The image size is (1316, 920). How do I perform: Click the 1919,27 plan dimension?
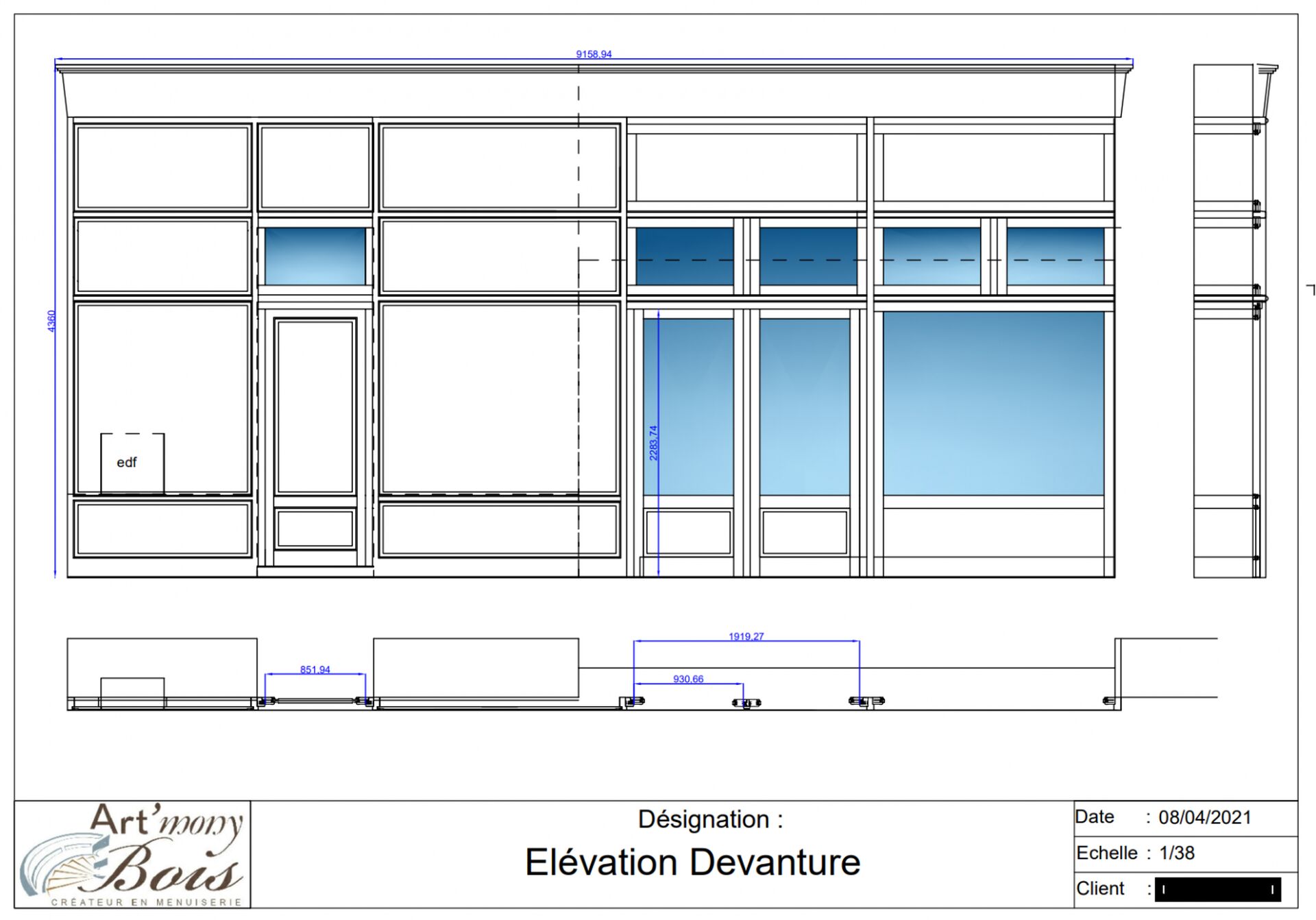(x=746, y=637)
